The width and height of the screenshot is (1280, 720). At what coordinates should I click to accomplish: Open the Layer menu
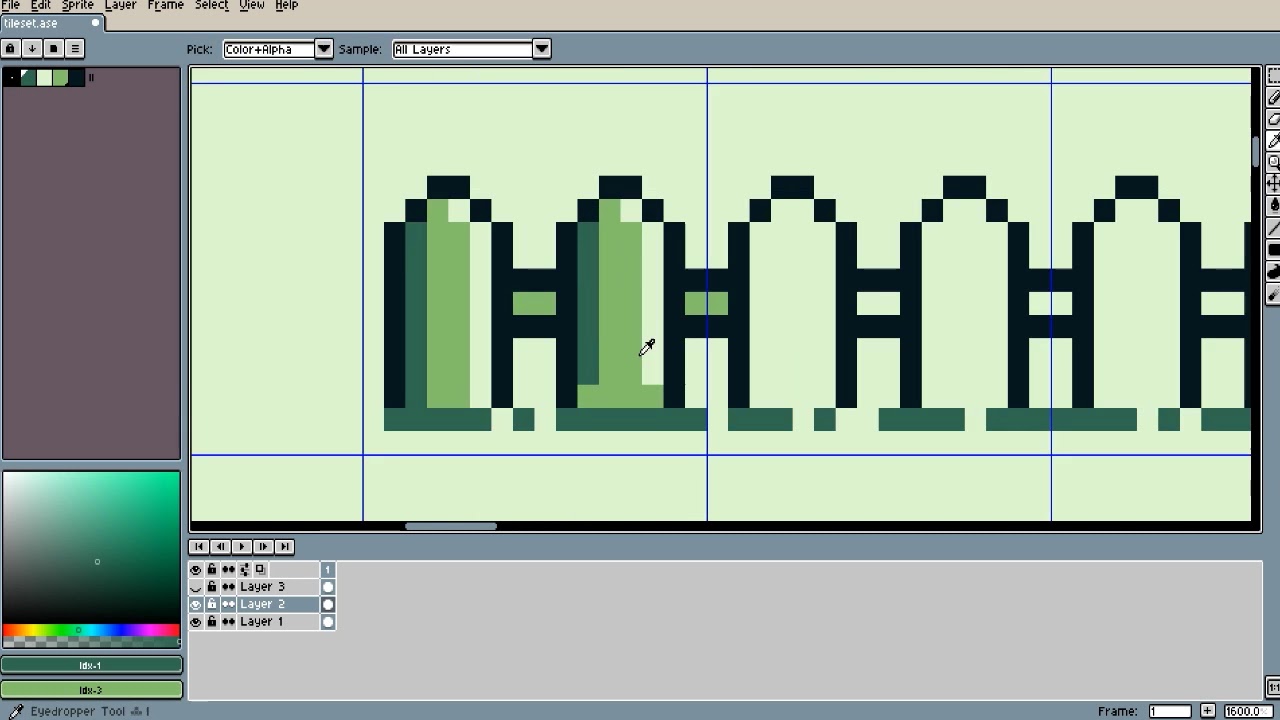[x=120, y=5]
